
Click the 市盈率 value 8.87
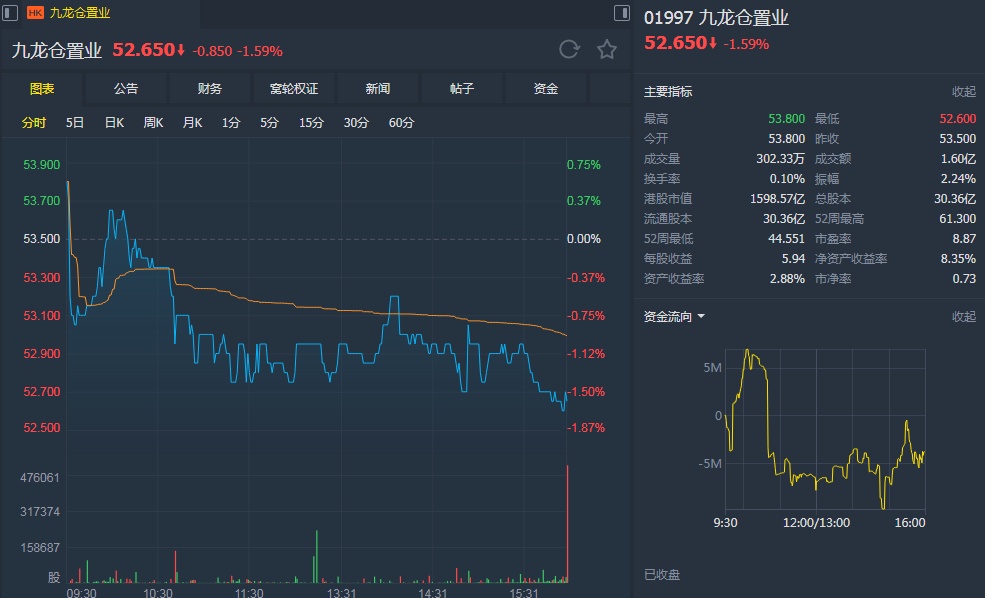964,239
